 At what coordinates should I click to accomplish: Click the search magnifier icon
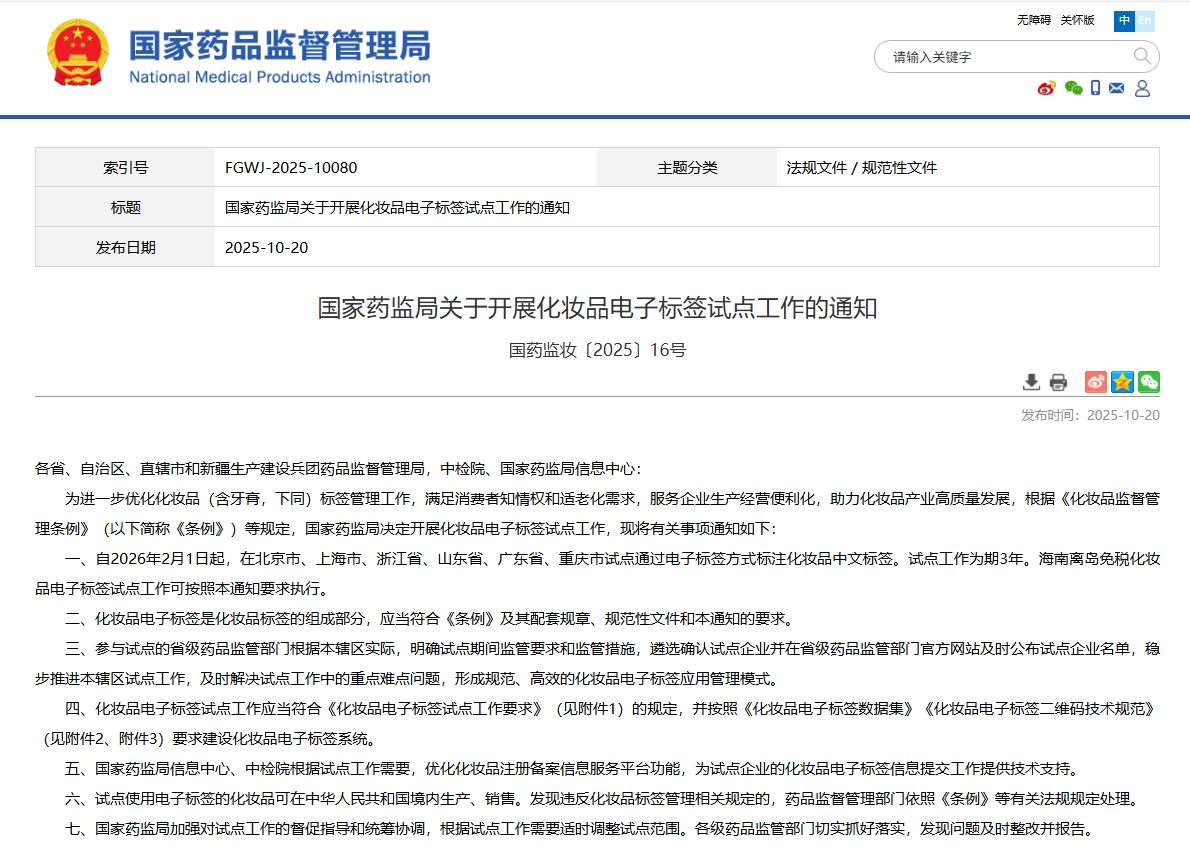[1142, 56]
